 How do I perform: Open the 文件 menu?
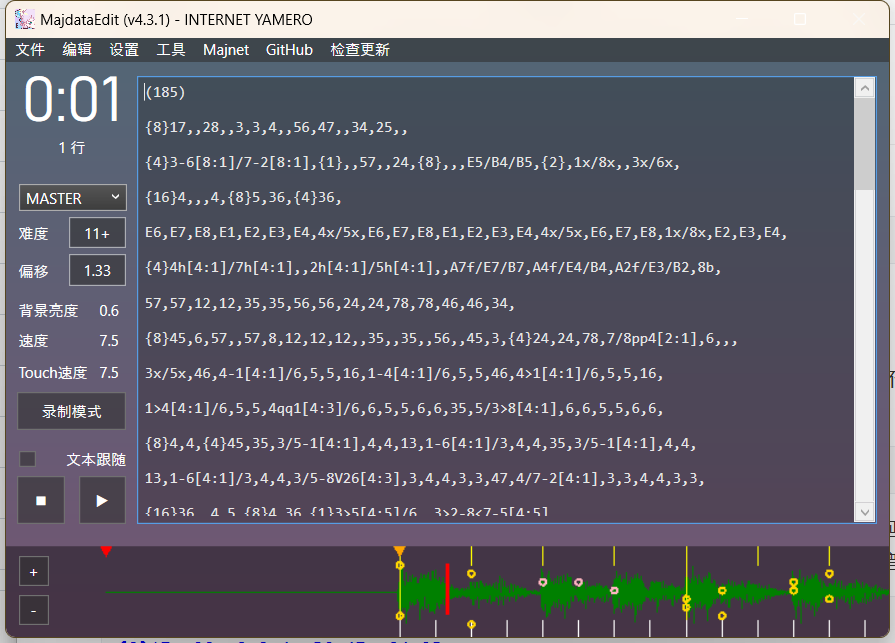pos(30,50)
